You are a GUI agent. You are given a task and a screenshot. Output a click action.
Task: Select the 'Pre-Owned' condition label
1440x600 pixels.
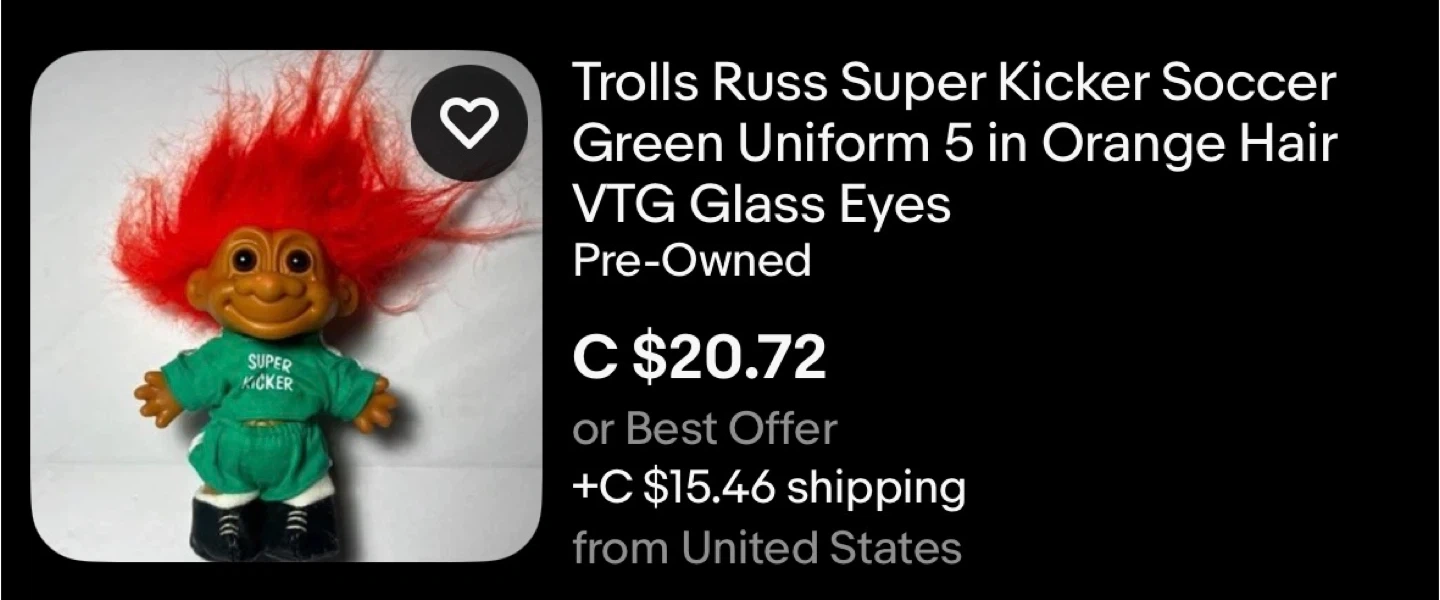coord(691,260)
